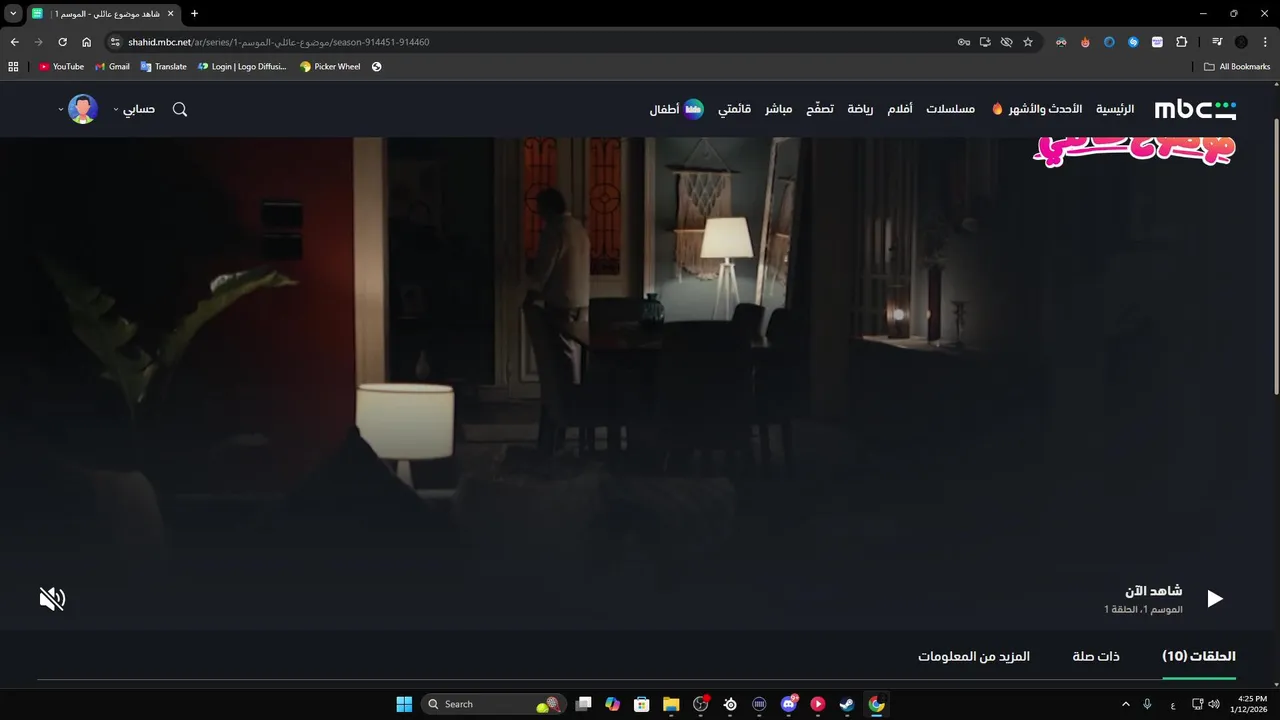1280x720 pixels.
Task: Open the Chrome profile avatar
Action: 1241,42
